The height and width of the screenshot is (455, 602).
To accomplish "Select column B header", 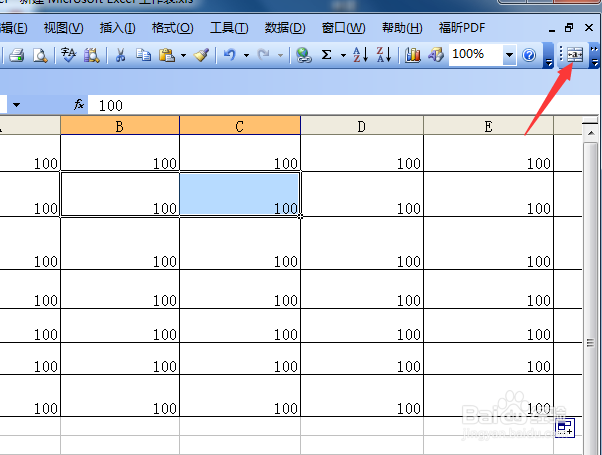I will pos(120,126).
